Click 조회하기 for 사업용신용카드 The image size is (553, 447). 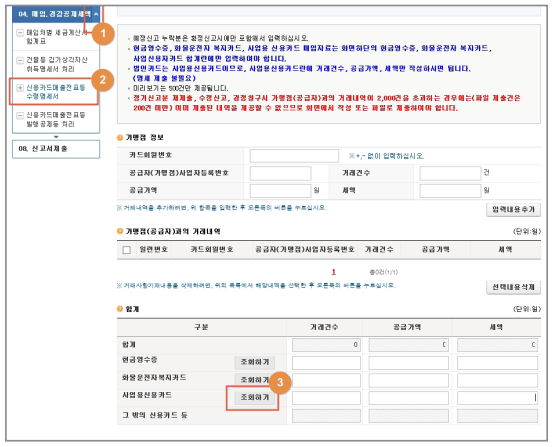[255, 397]
